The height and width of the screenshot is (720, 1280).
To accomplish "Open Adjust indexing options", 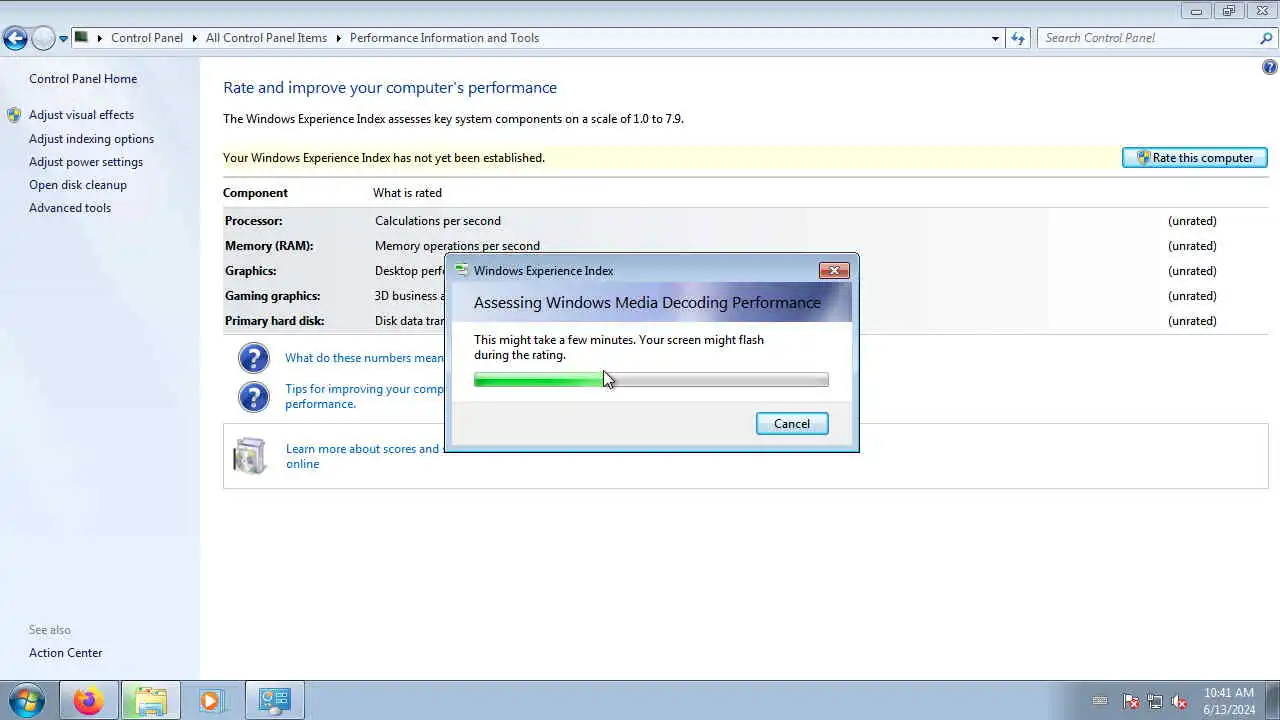I will click(x=91, y=139).
